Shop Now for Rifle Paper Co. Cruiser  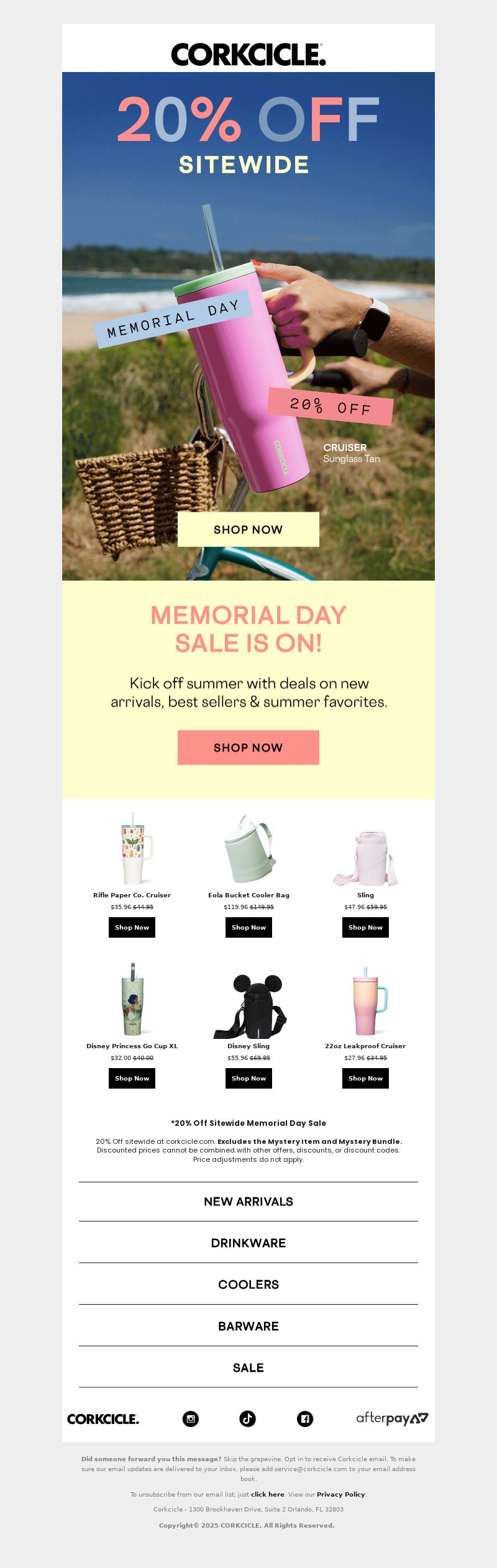(132, 927)
